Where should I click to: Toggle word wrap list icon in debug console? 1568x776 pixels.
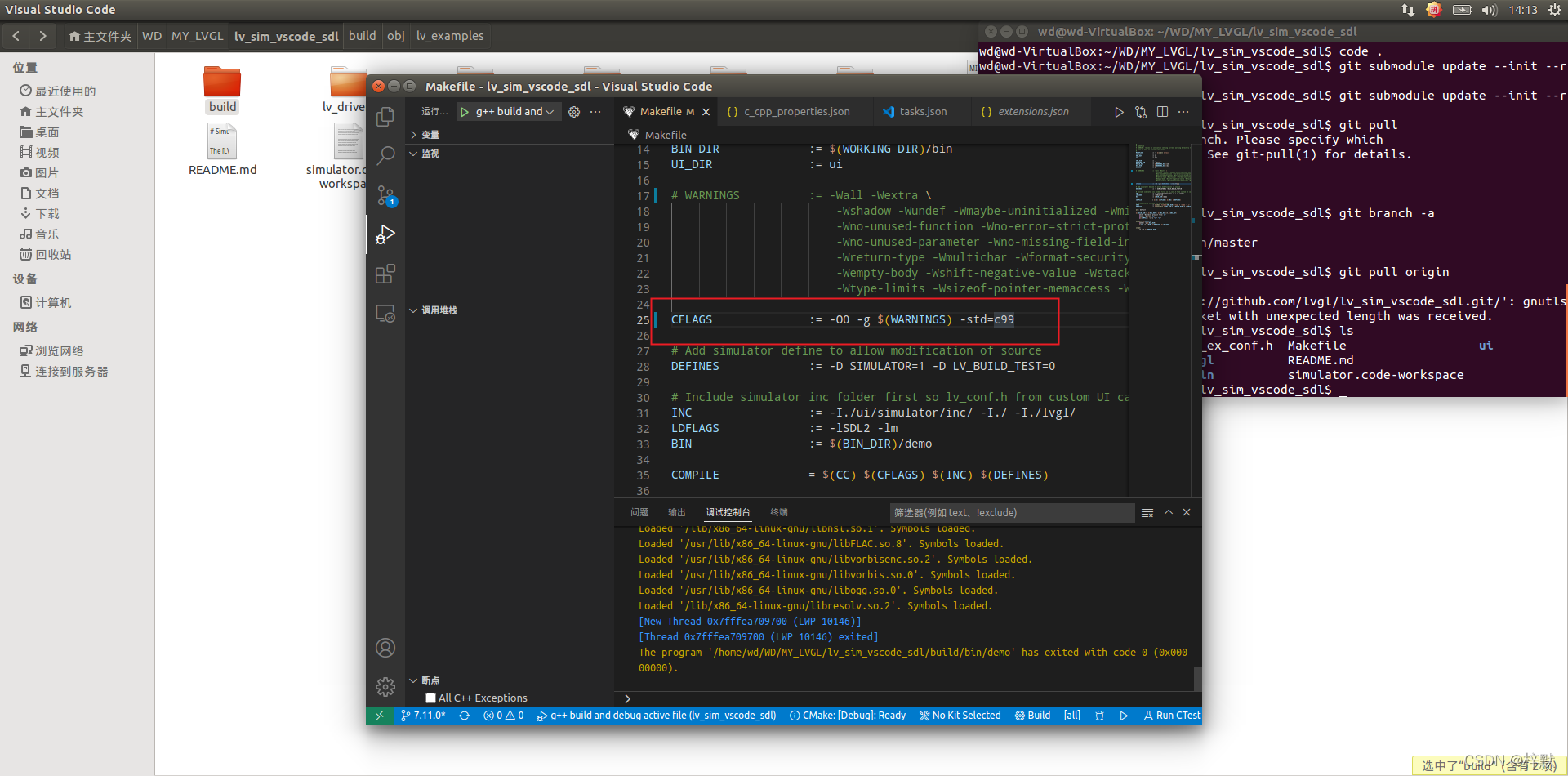[x=1147, y=513]
